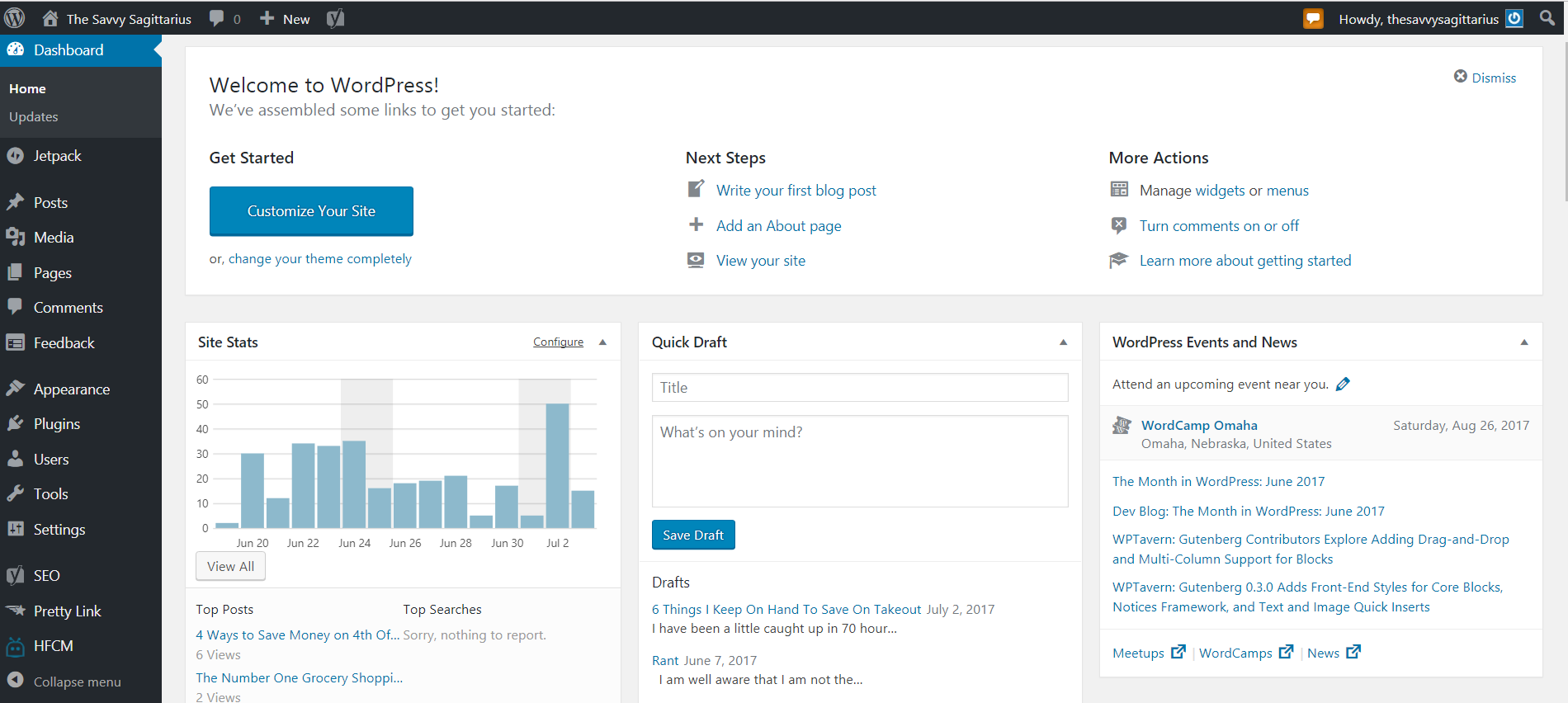Click the comments bubble icon in admin bar
Image resolution: width=1568 pixels, height=703 pixels.
click(x=217, y=18)
